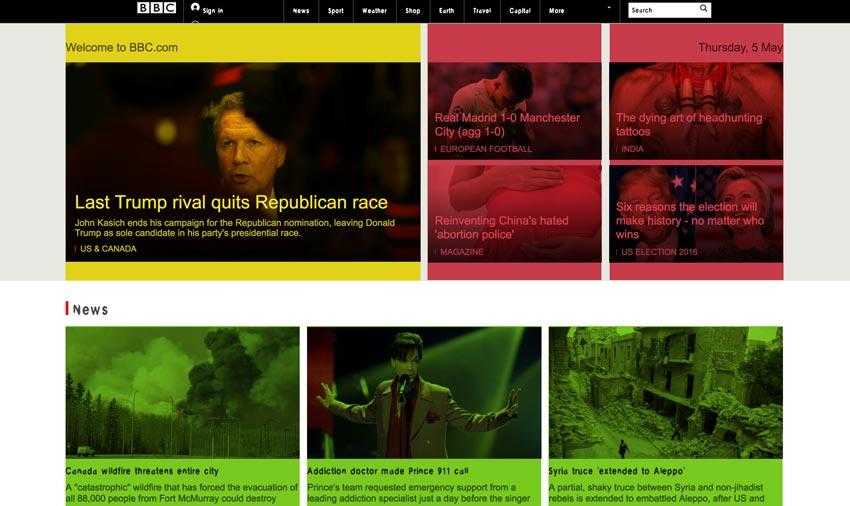Image resolution: width=850 pixels, height=506 pixels.
Task: Open 'Last Trump rival quits Republican race' headline
Action: click(x=231, y=202)
